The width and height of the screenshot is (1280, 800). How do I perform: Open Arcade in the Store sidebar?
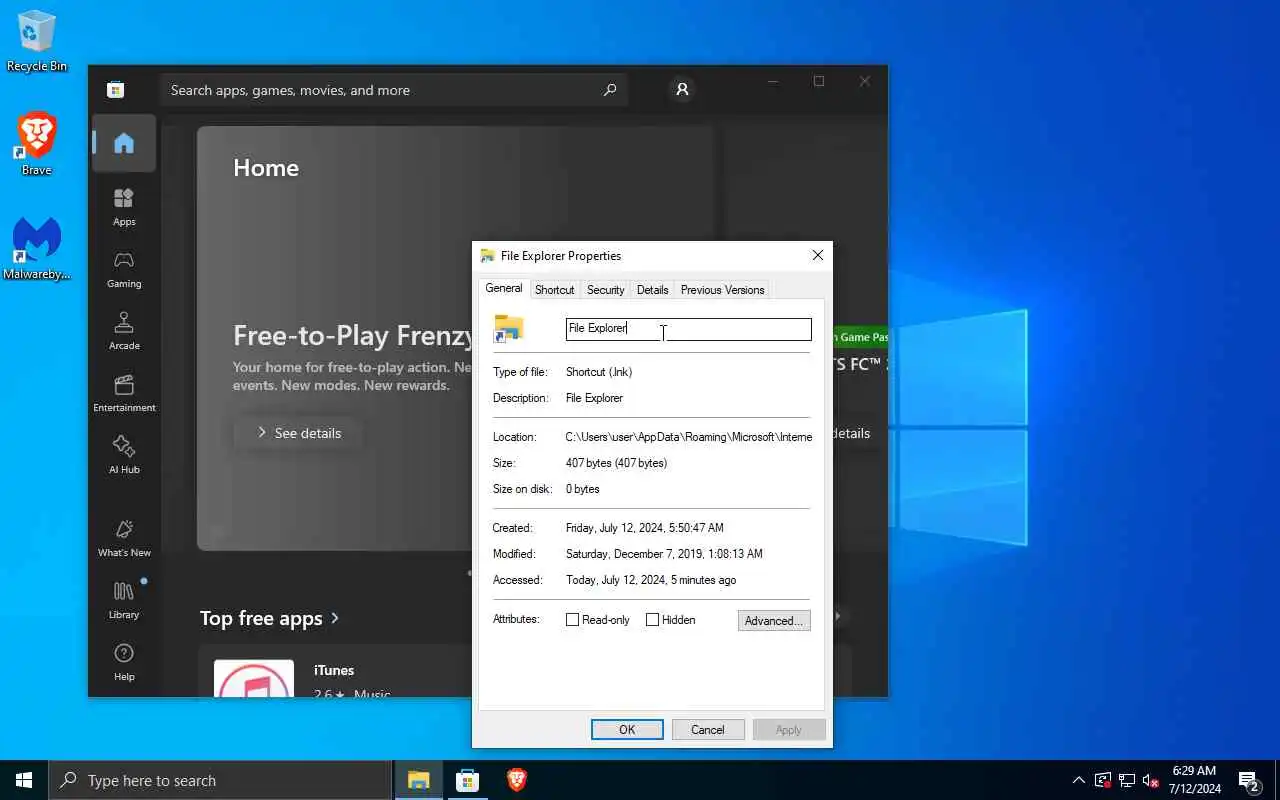pyautogui.click(x=124, y=331)
